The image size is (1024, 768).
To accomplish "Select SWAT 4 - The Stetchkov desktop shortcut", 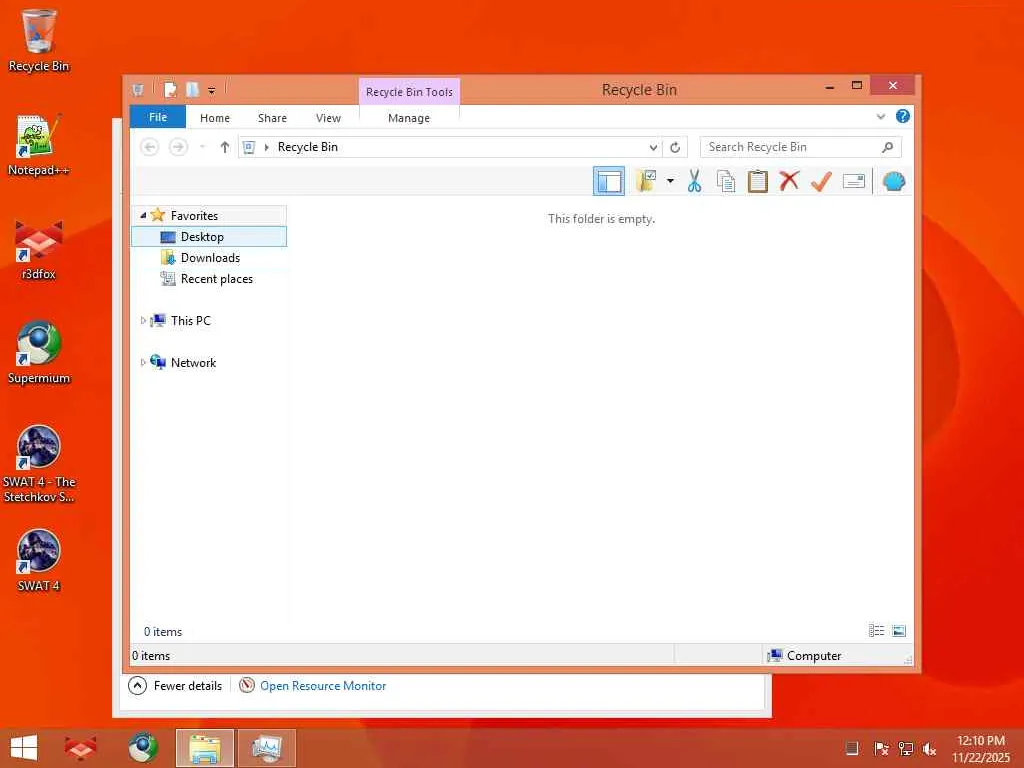I will pos(39,464).
